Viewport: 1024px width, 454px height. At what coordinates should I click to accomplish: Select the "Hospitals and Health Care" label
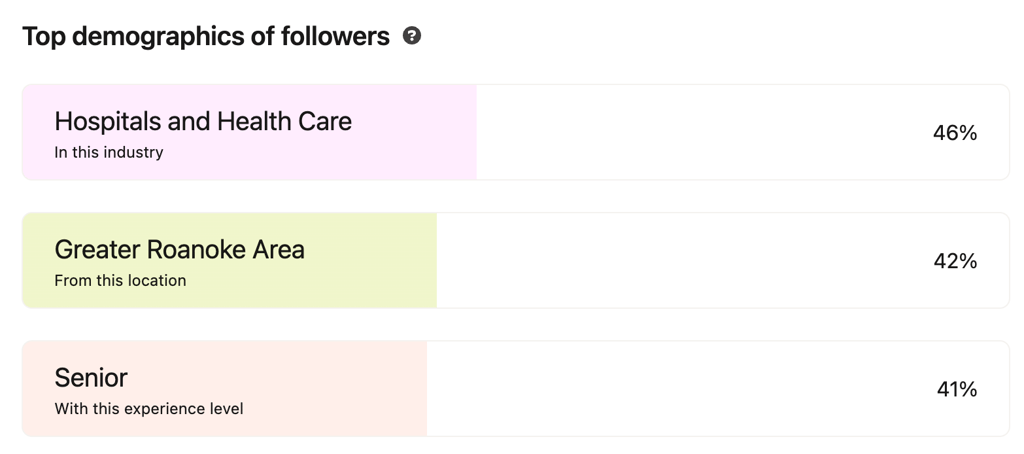pyautogui.click(x=203, y=122)
